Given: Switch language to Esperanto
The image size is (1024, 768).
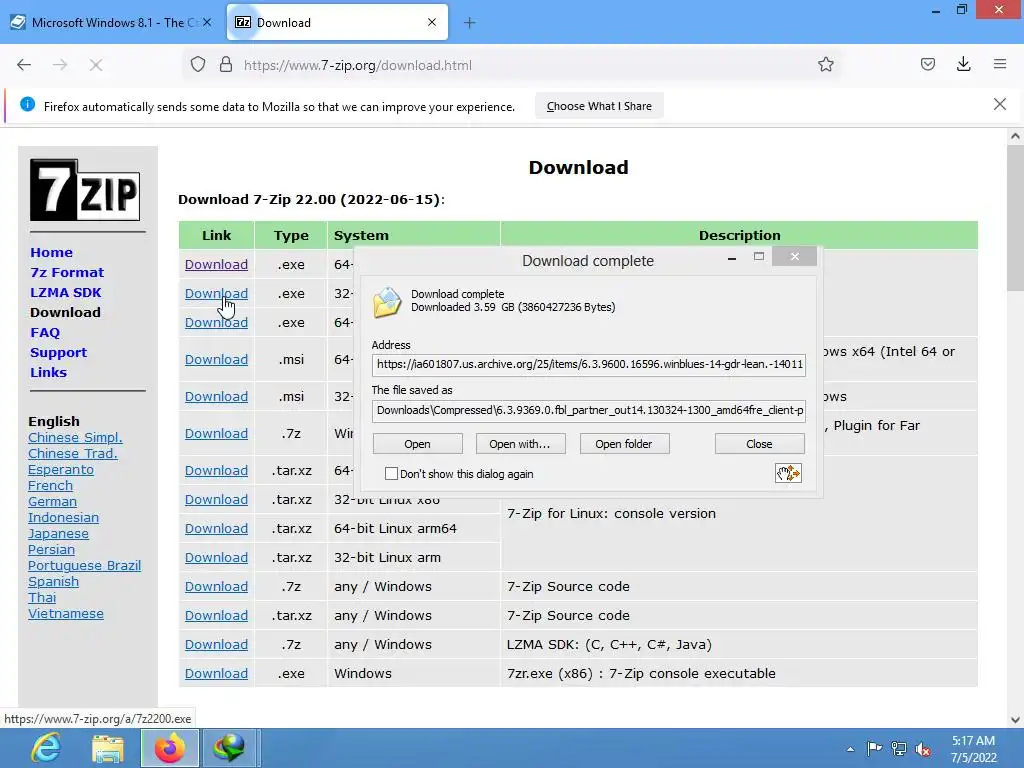Looking at the screenshot, I should pyautogui.click(x=61, y=470).
